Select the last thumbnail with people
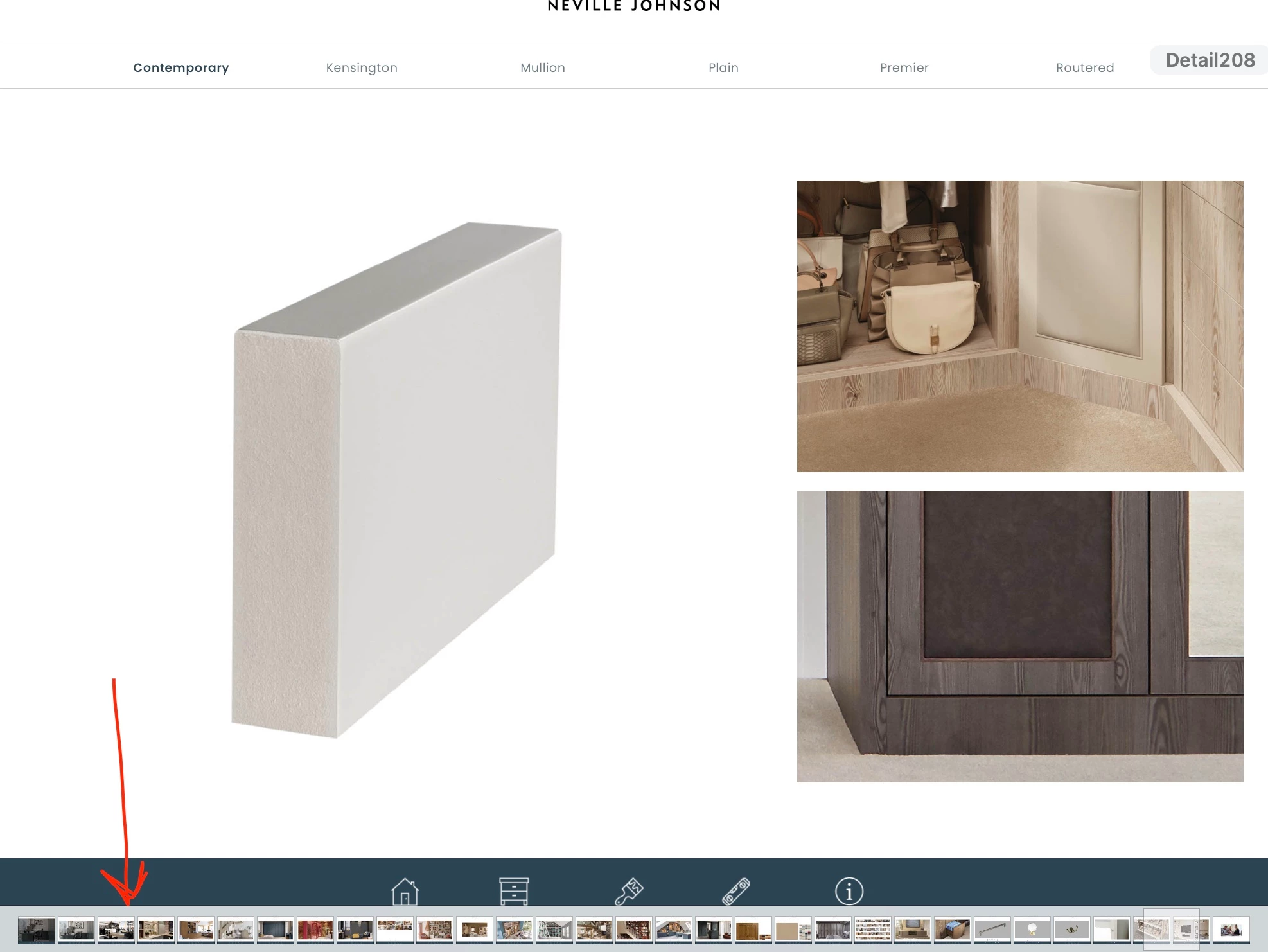Image resolution: width=1268 pixels, height=952 pixels. [1231, 930]
